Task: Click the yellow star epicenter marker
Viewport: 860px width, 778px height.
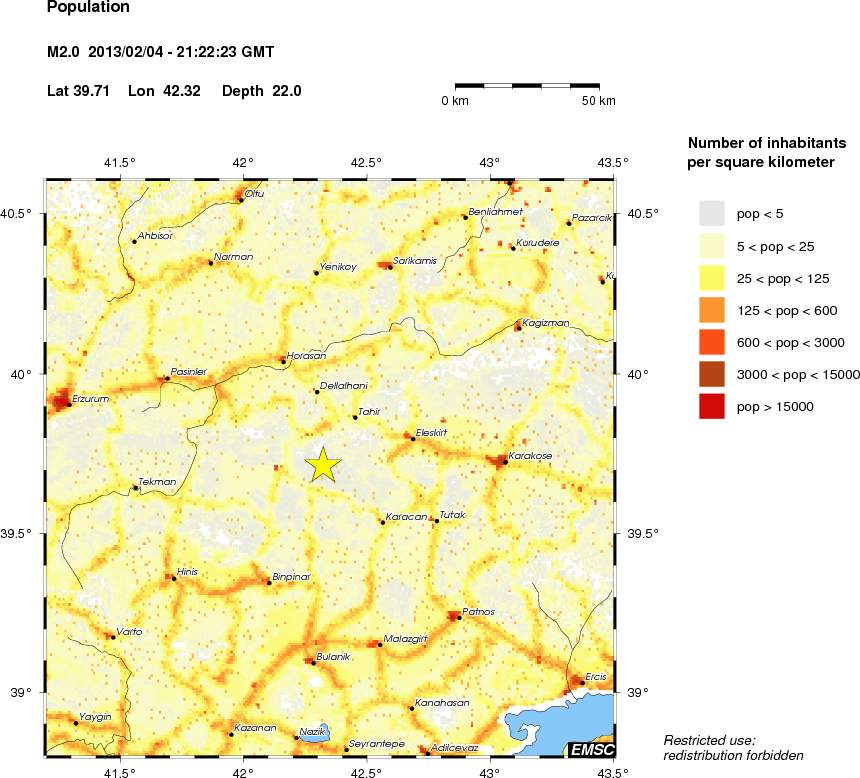Action: click(323, 464)
